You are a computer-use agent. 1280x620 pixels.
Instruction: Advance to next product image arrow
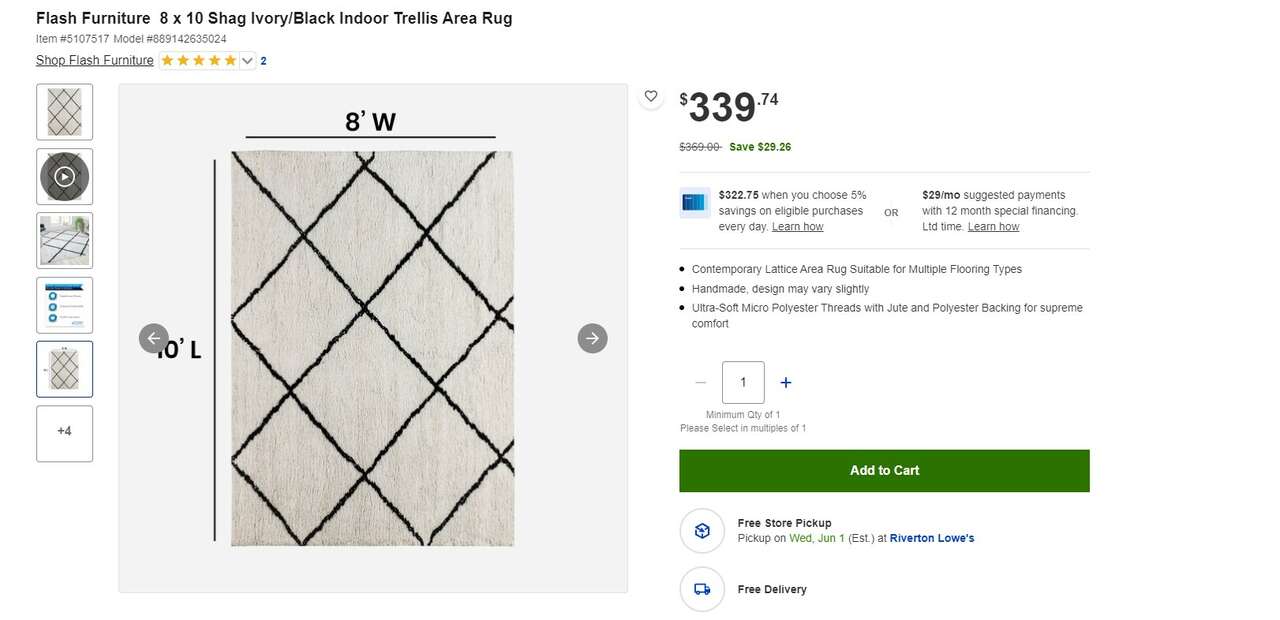(x=592, y=338)
